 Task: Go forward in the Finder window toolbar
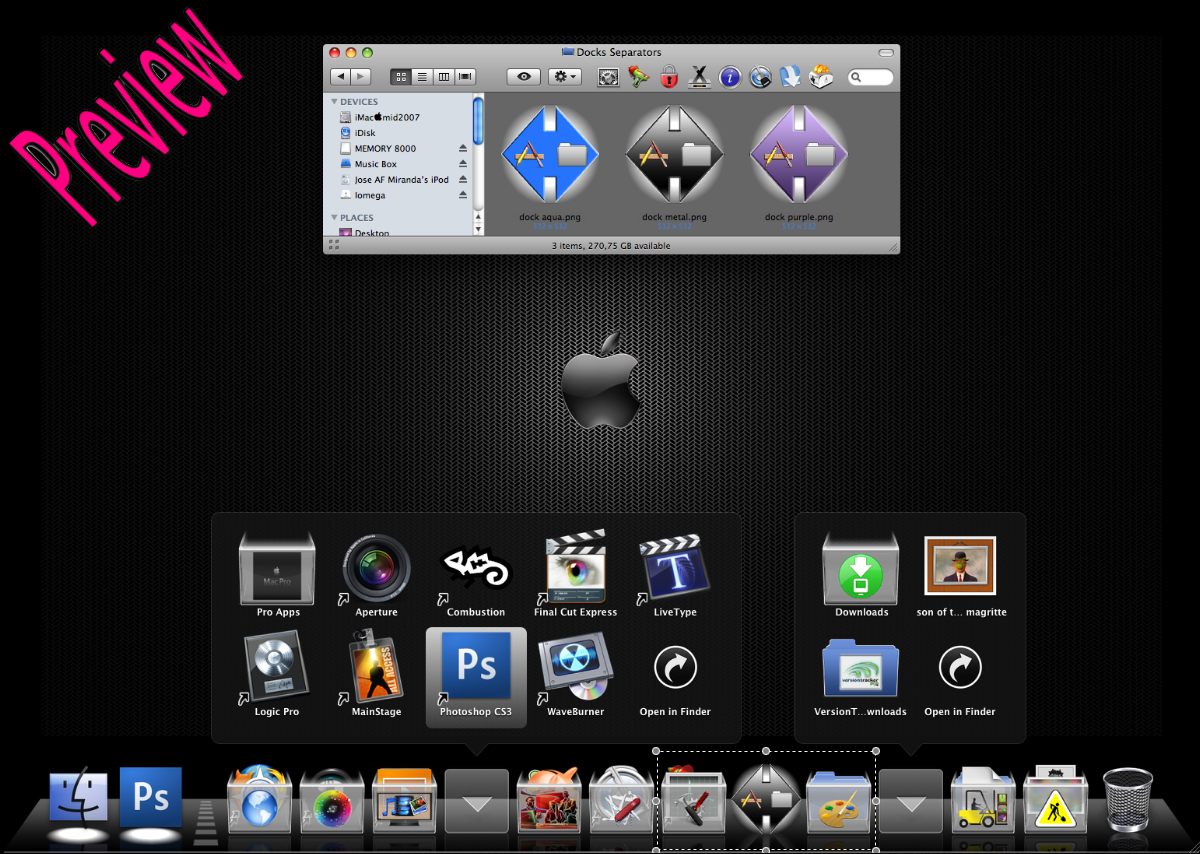tap(361, 77)
